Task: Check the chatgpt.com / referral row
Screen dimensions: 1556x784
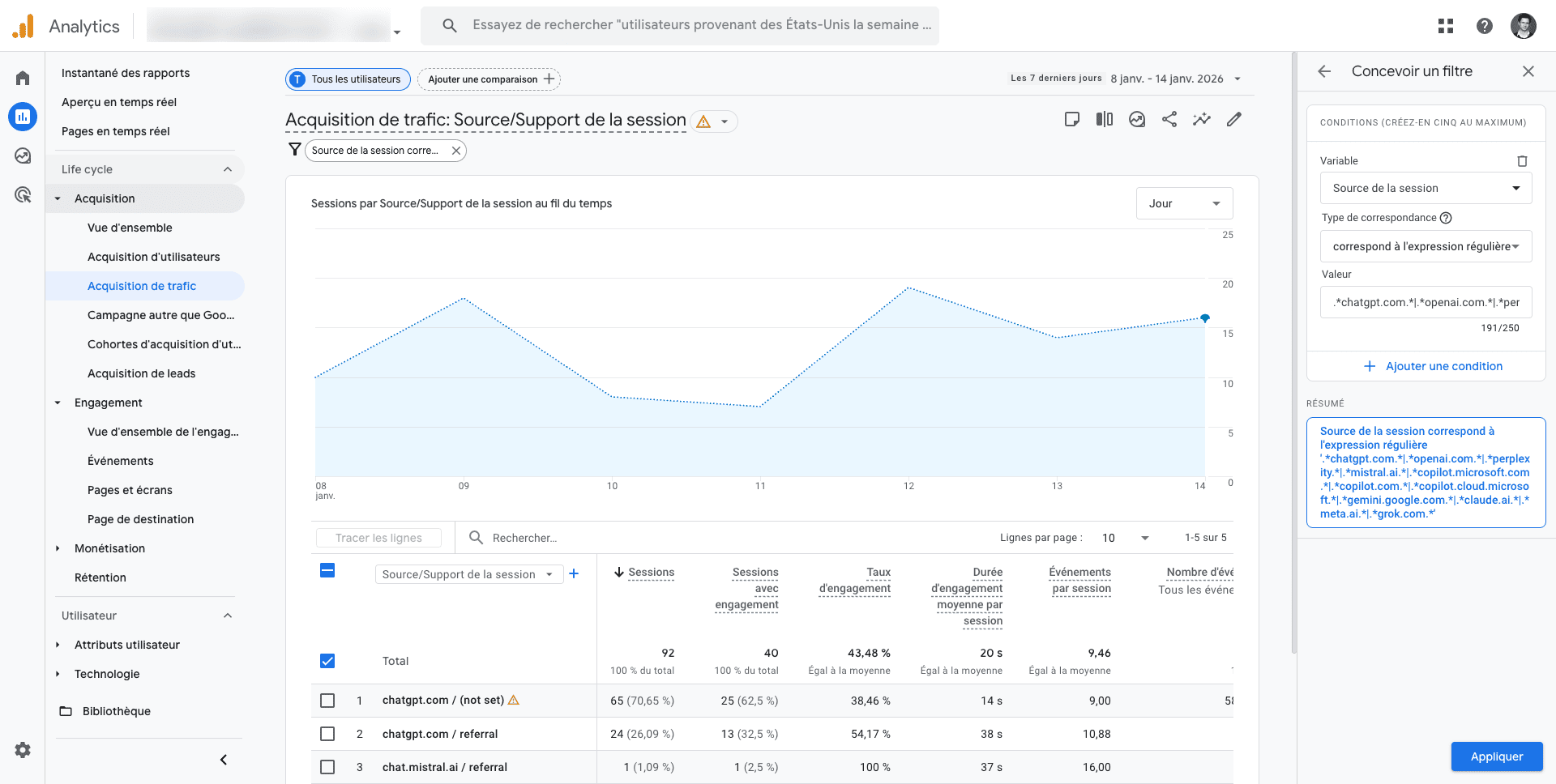Action: coord(327,734)
